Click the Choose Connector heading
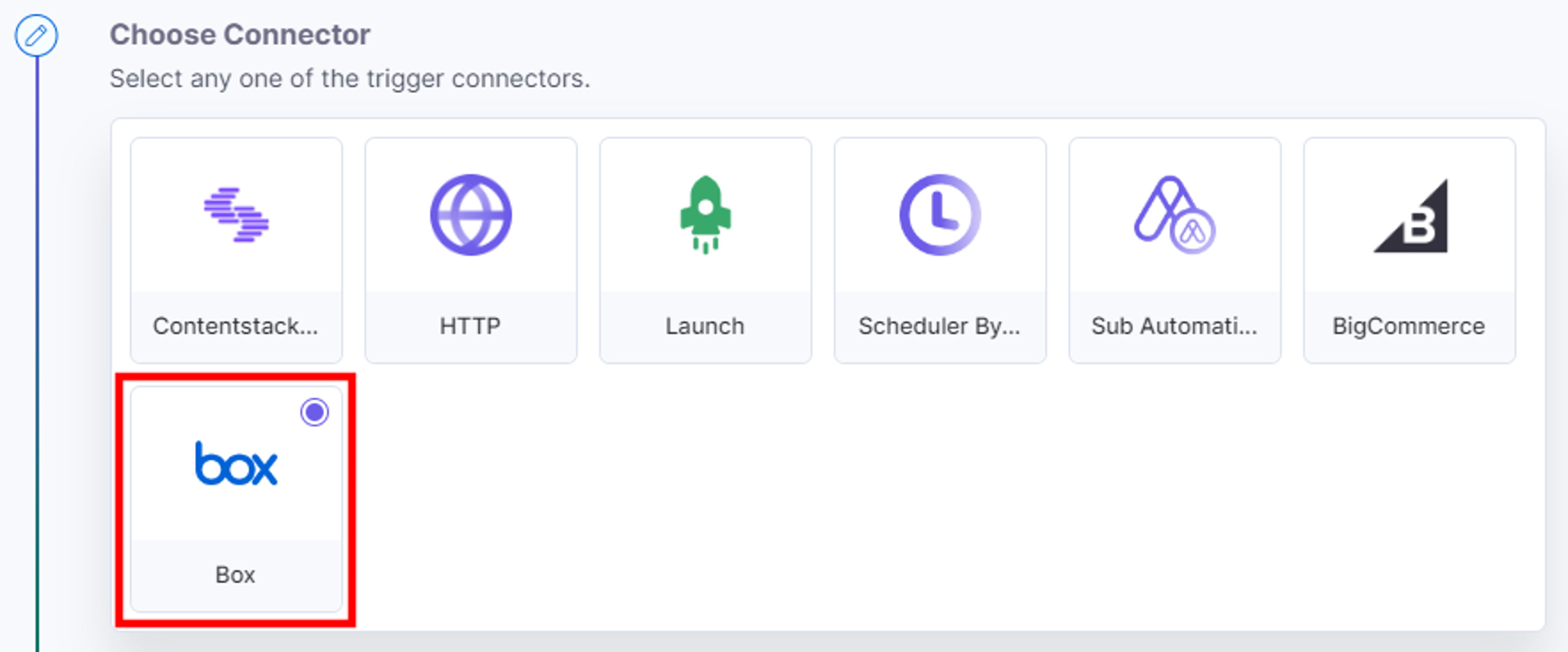Viewport: 1568px width, 652px height. point(240,34)
